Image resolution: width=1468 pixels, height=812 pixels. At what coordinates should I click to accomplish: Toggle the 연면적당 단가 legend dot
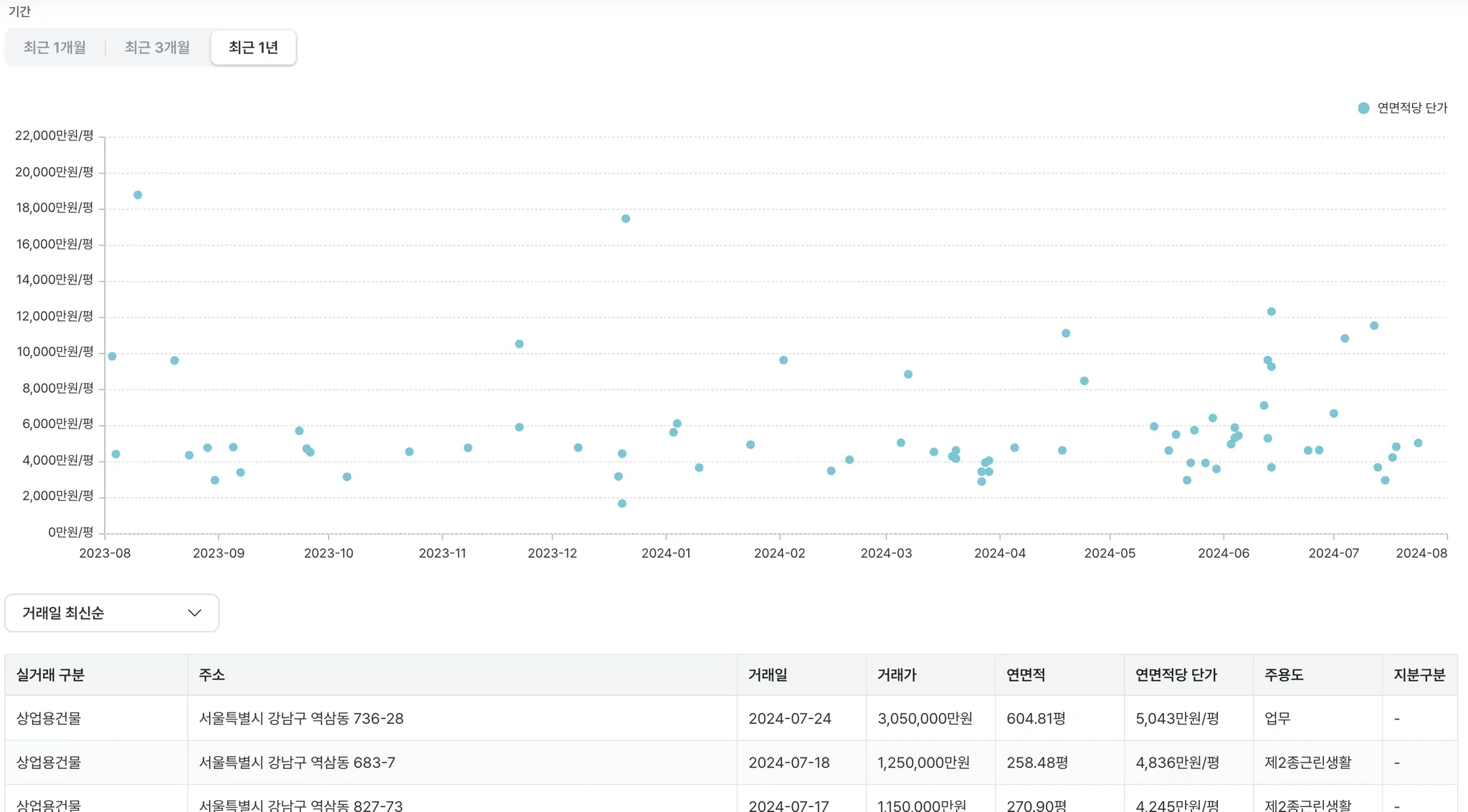coord(1363,108)
